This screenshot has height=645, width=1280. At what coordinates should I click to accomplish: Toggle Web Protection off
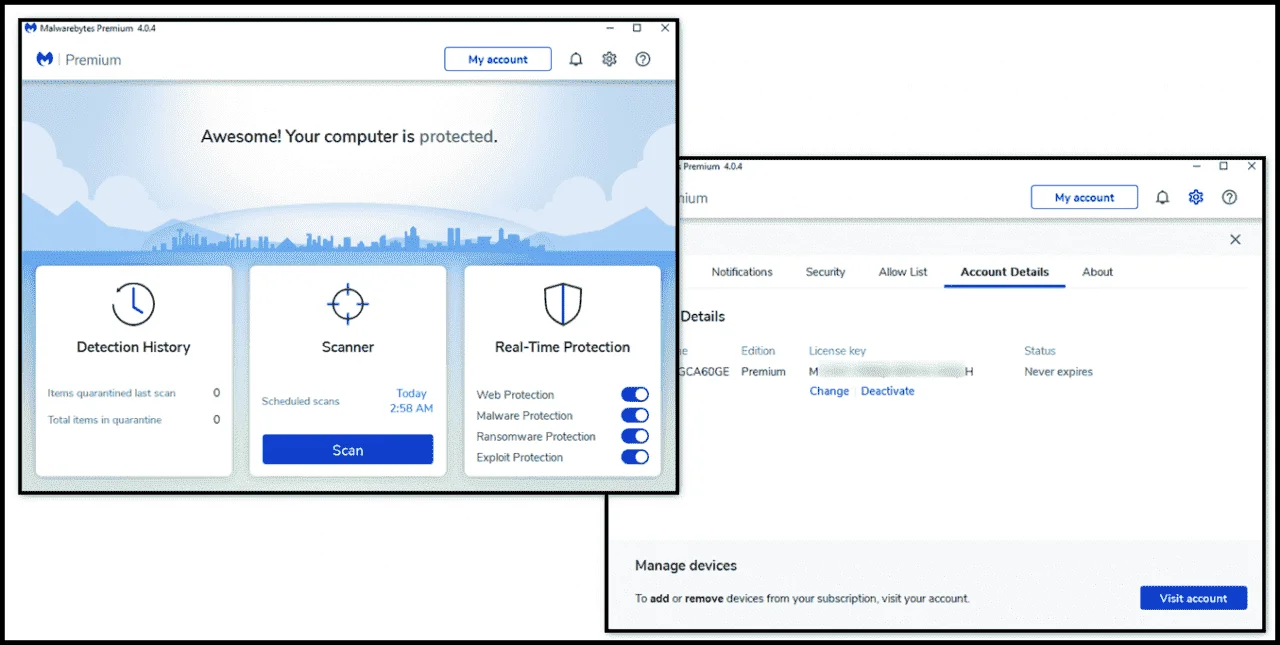pyautogui.click(x=635, y=395)
